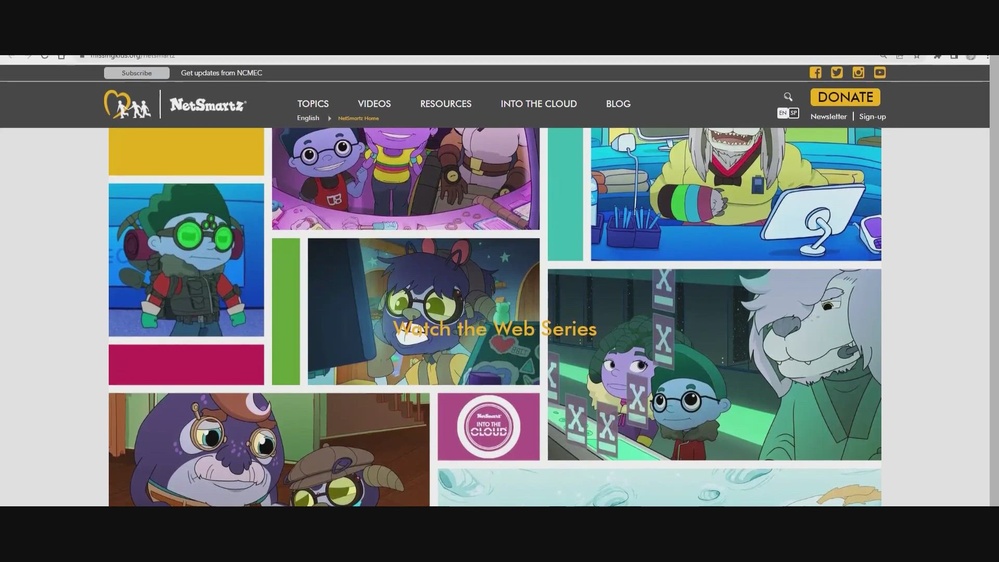Click the Into the Cloud circular badge

[488, 427]
